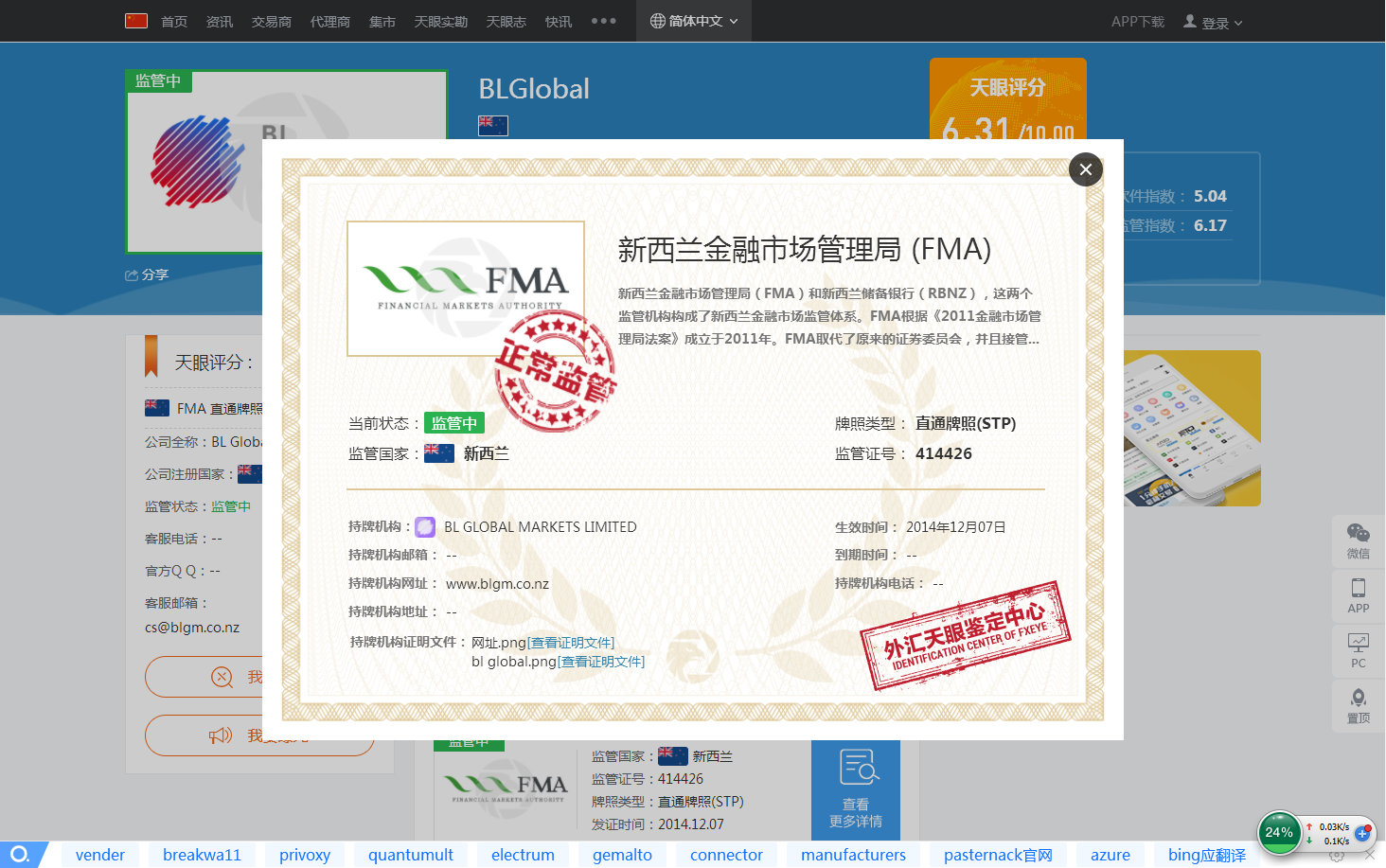
Task: Click the app promo phone image
Action: point(1192,428)
